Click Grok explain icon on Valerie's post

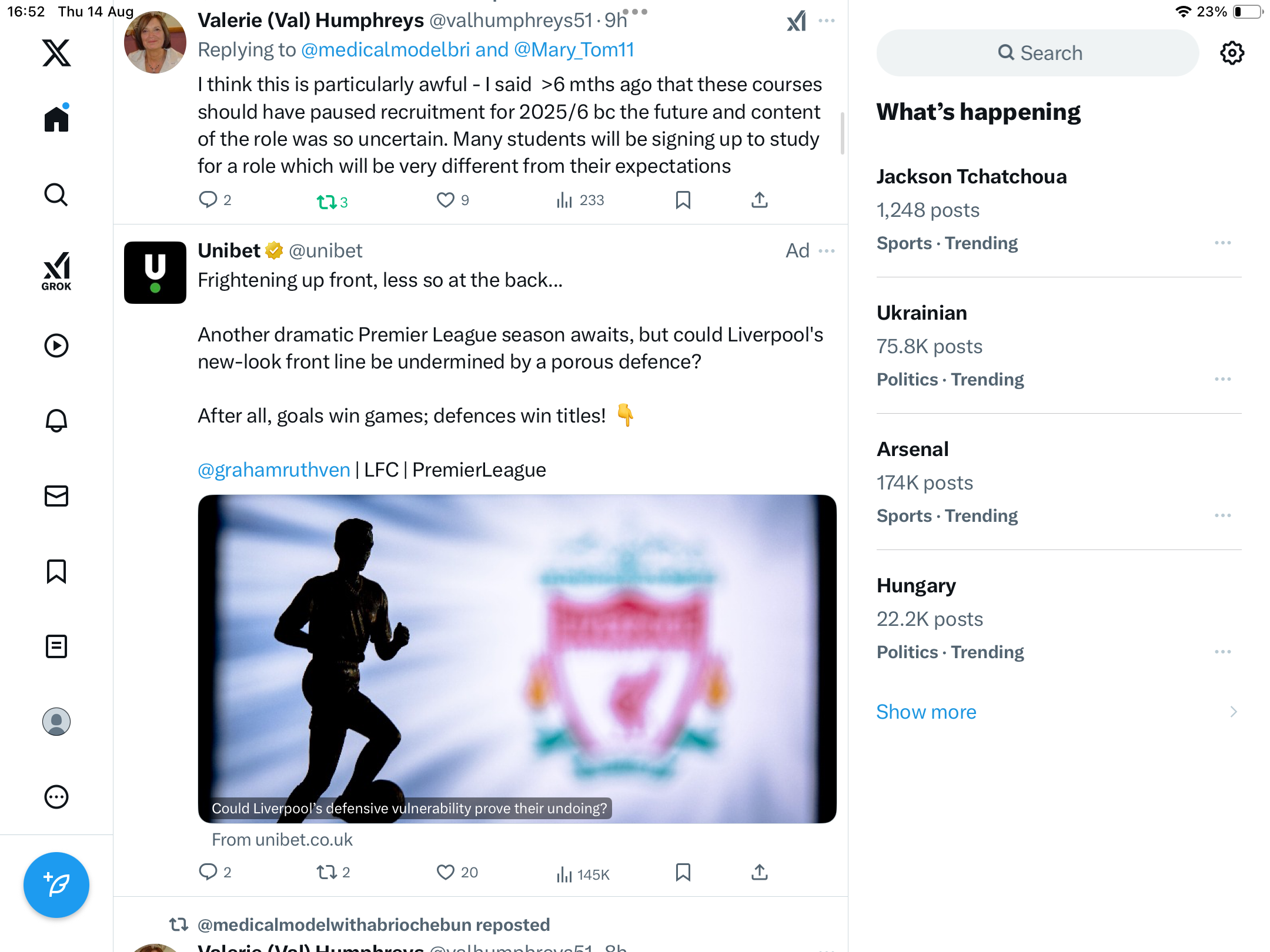797,21
